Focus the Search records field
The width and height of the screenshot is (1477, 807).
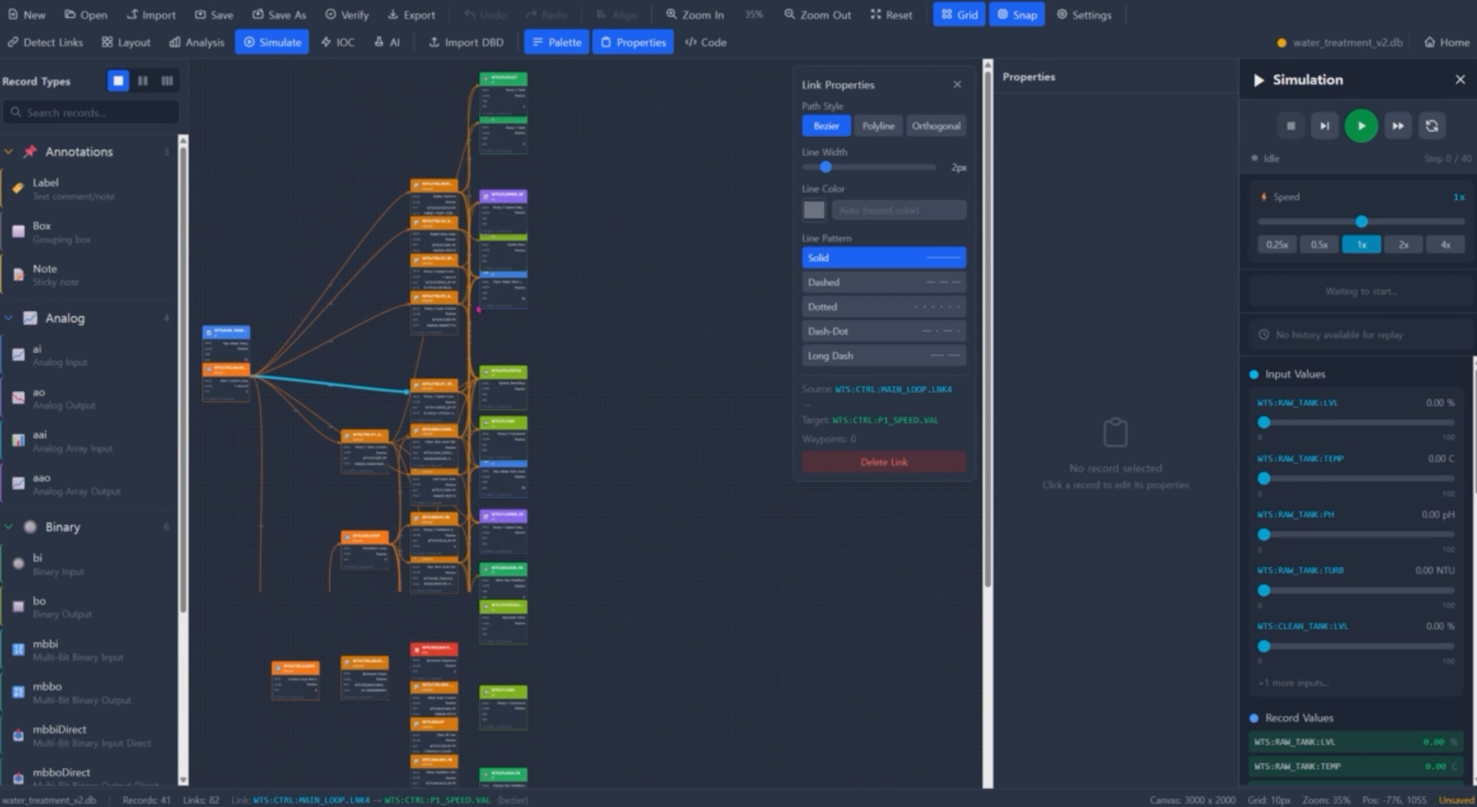click(x=91, y=112)
